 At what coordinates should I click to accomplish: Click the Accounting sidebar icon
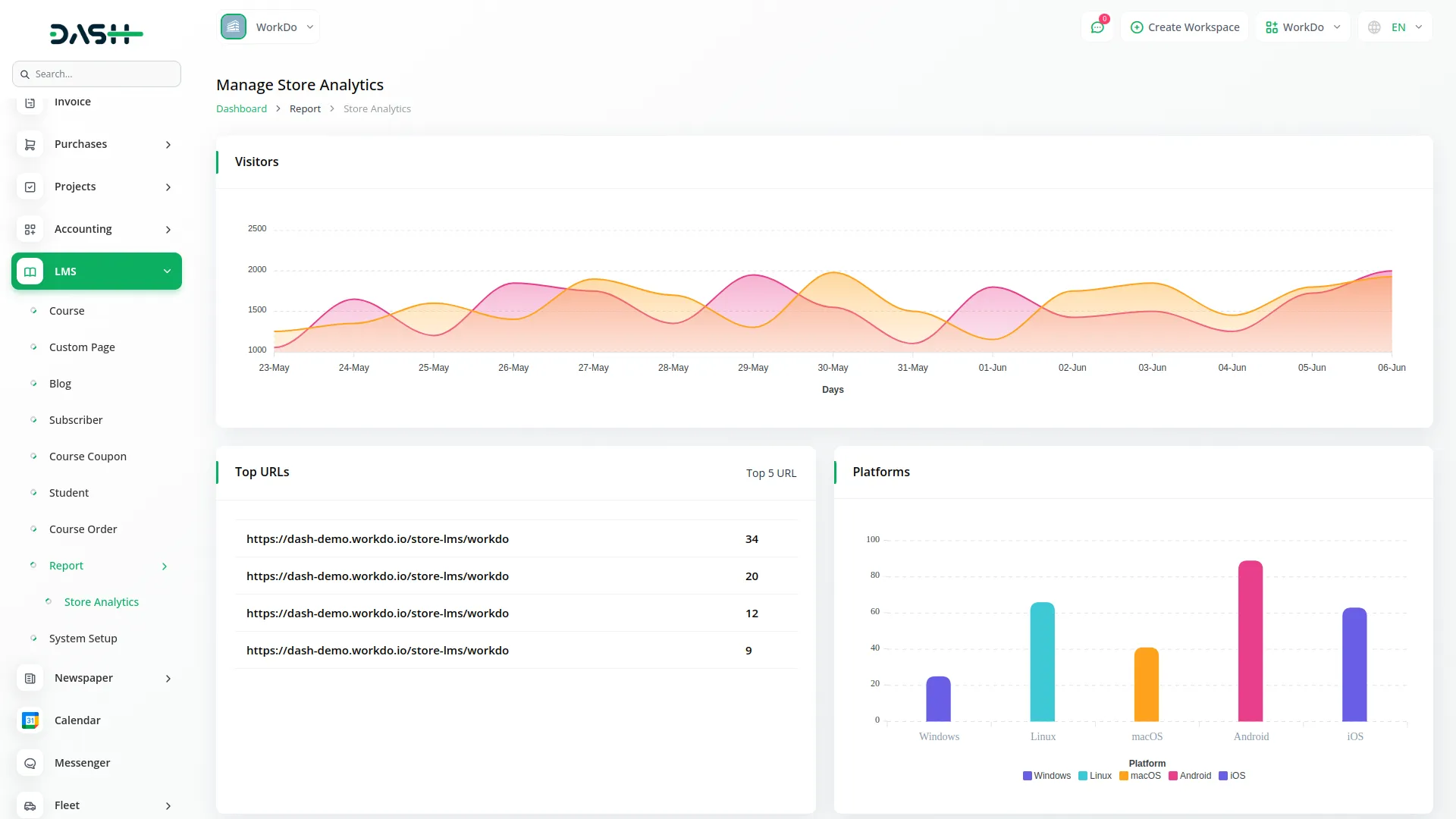click(30, 229)
